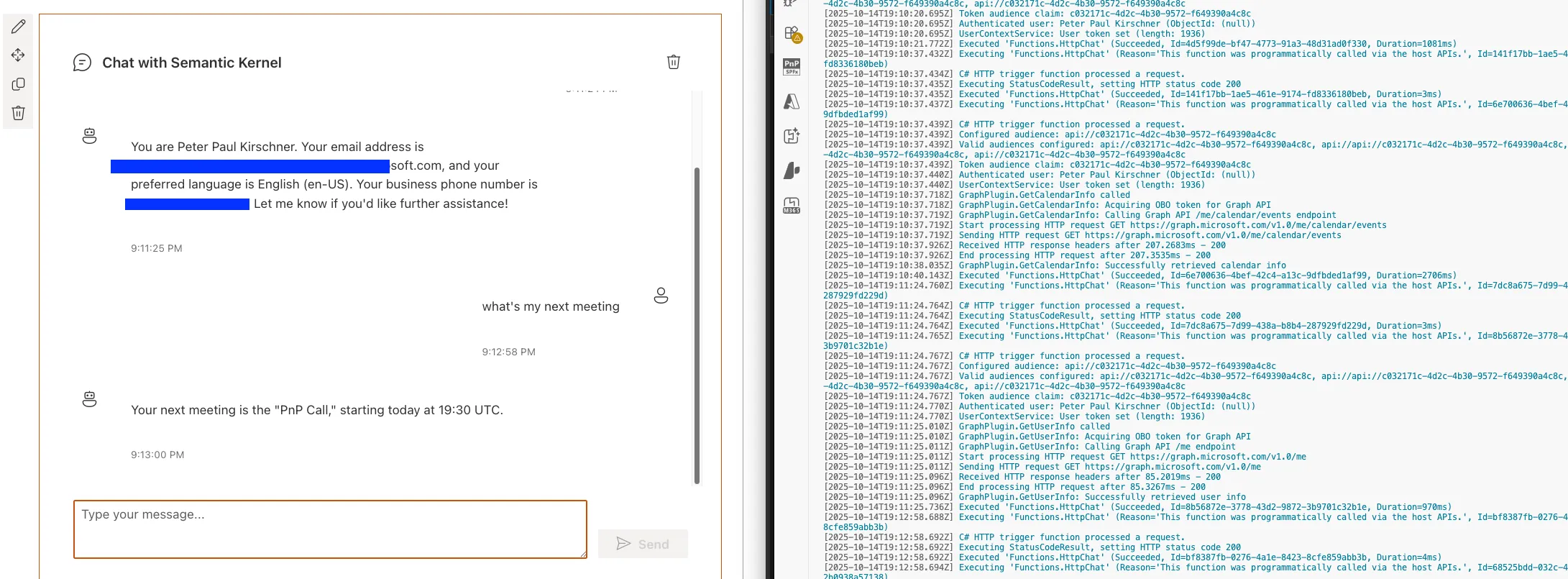
Task: Click the log line with 'Duration=1081ms'
Action: point(1140,44)
